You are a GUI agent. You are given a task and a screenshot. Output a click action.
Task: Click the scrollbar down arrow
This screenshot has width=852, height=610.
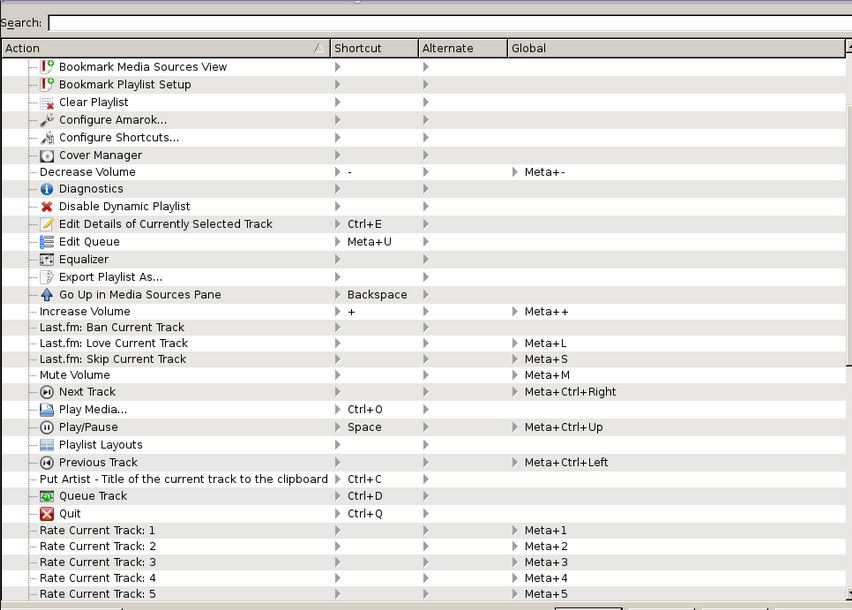[x=849, y=593]
